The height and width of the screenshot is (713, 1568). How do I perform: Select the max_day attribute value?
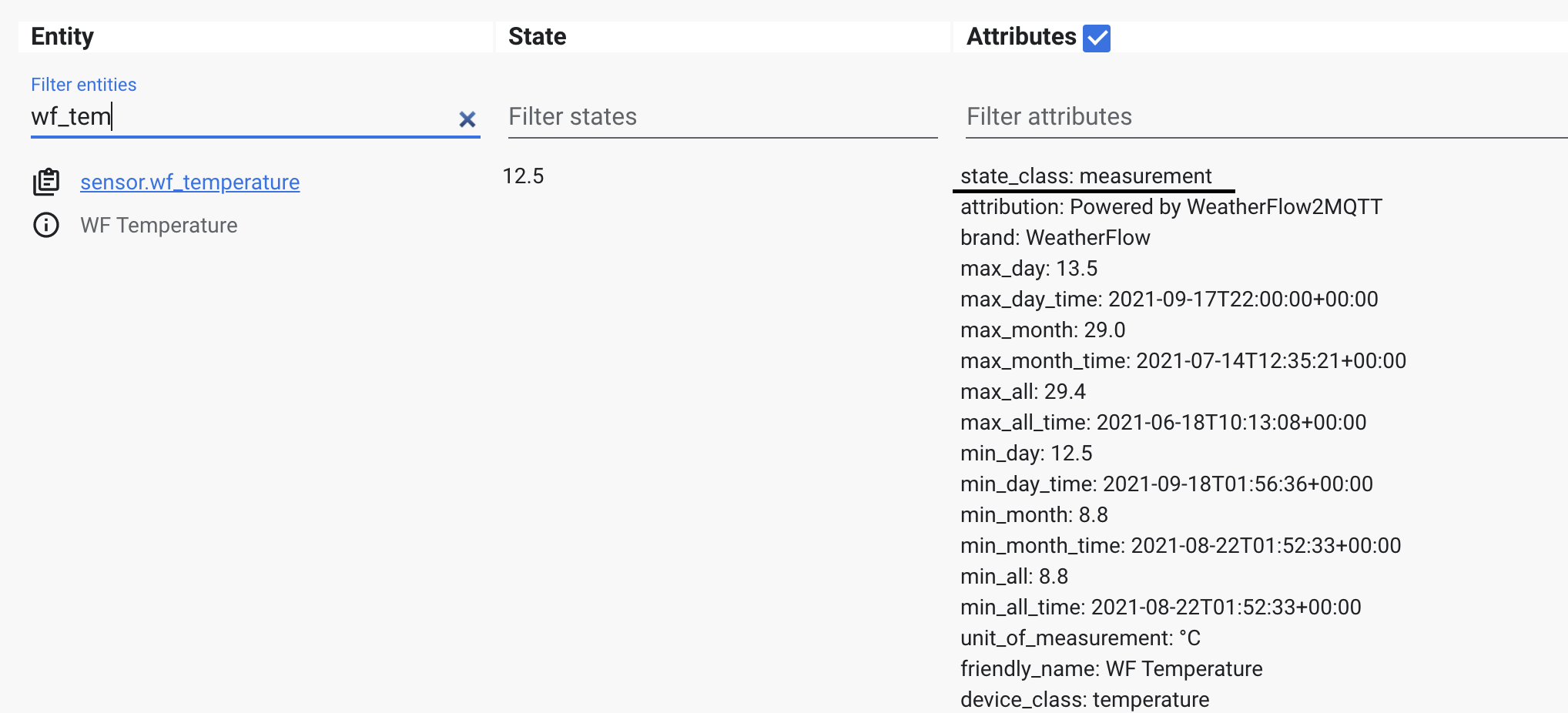[1029, 268]
